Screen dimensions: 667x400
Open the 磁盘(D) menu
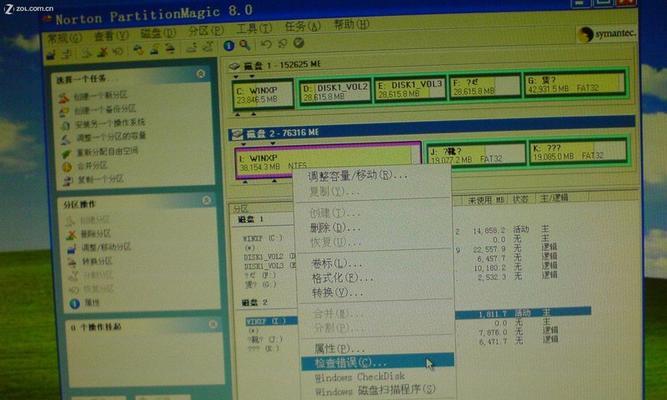click(x=157, y=33)
